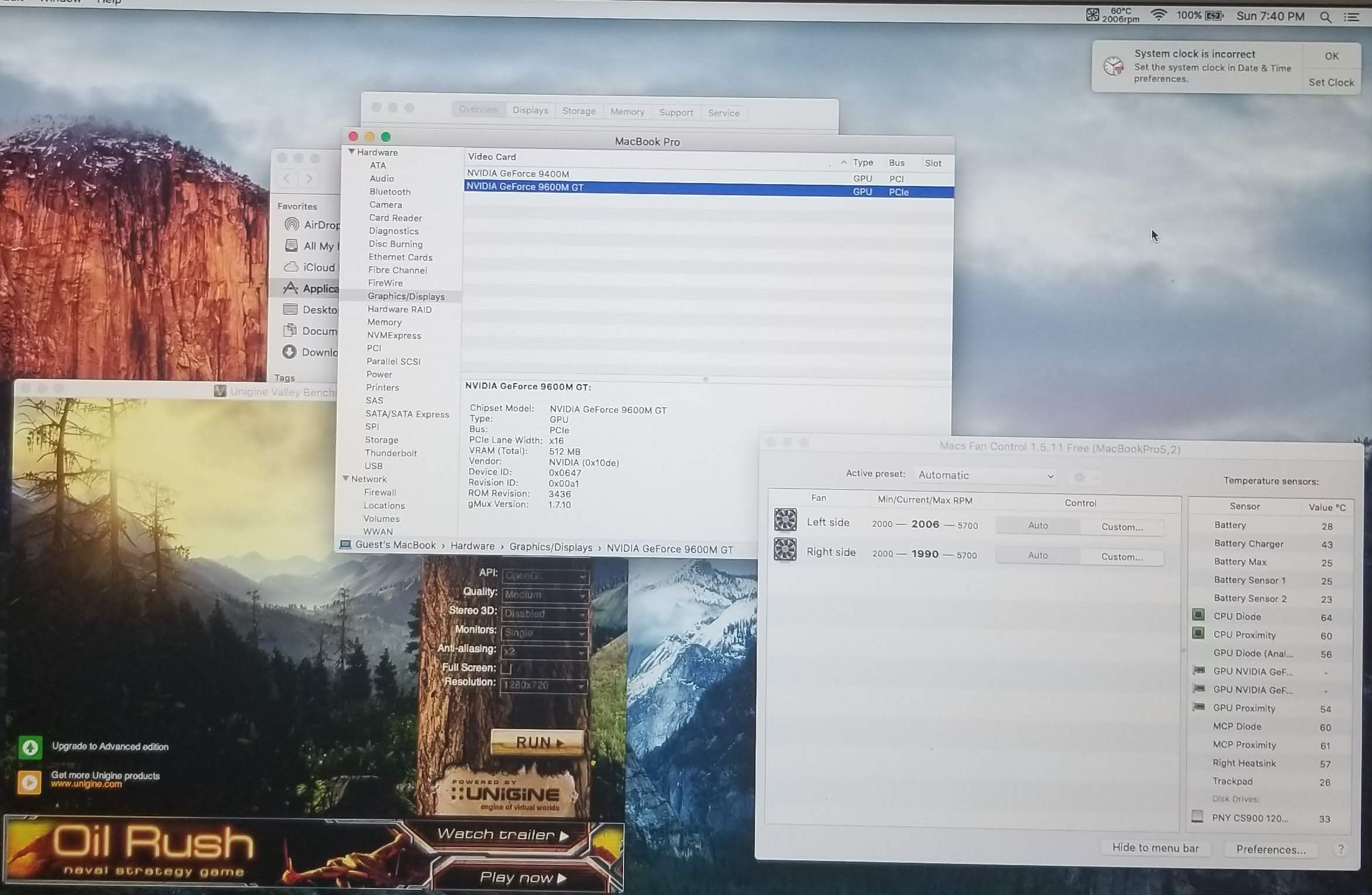
Task: Toggle the CPU Diode sensor checkbox
Action: [1198, 615]
